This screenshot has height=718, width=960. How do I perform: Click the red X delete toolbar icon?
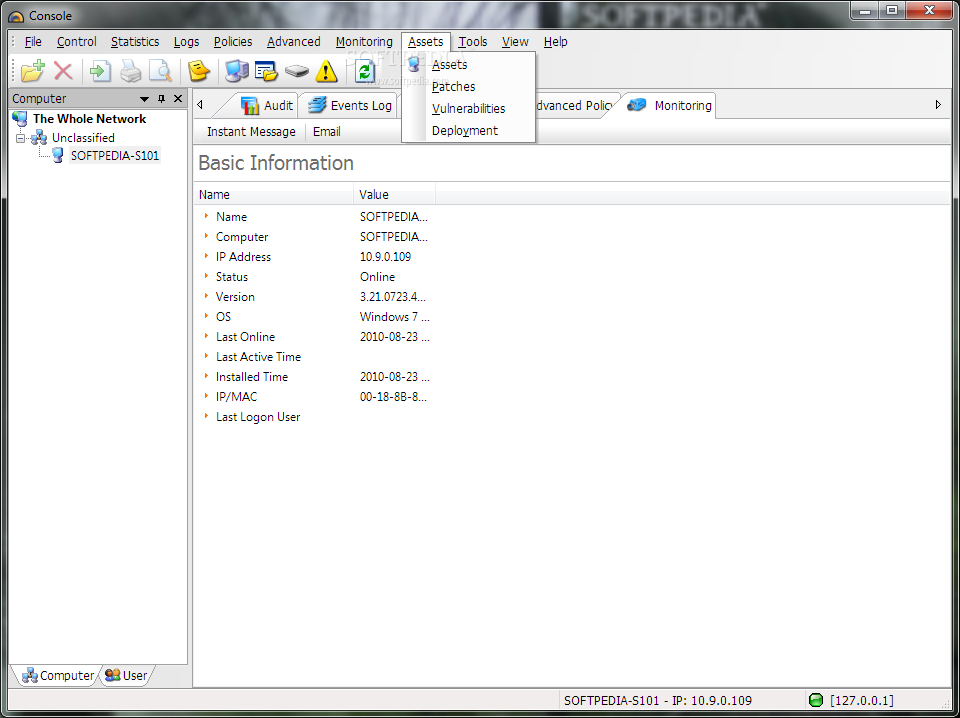click(x=64, y=72)
